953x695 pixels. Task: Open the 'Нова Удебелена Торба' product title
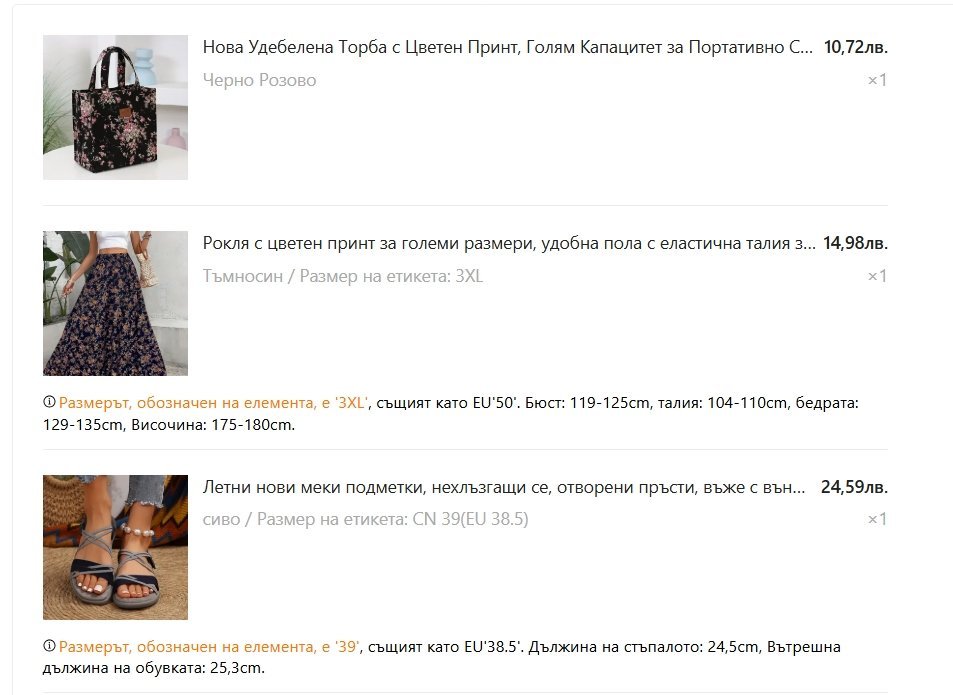tap(507, 47)
